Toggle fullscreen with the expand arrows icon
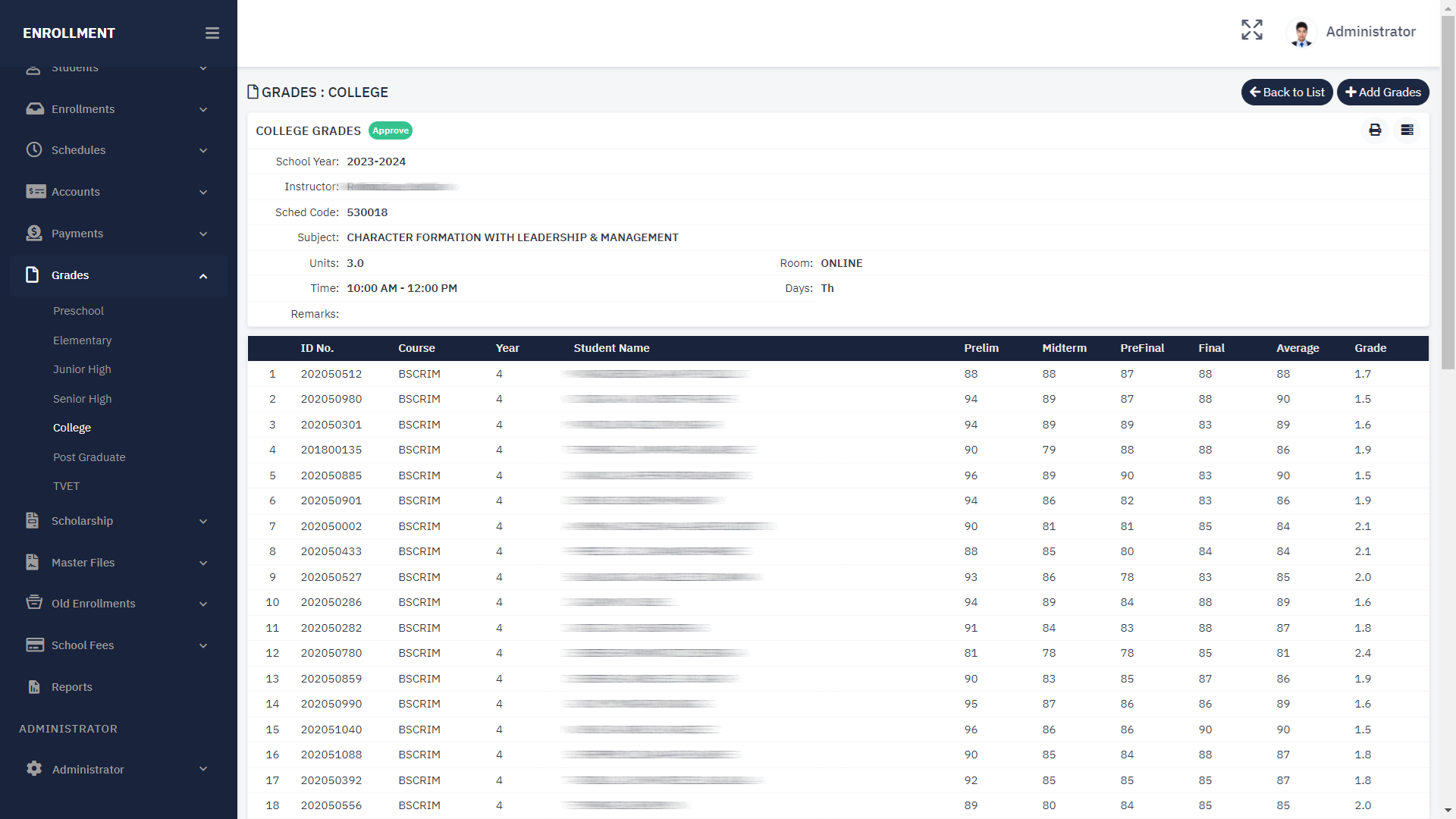Screen dimensions: 1456x819 [x=1252, y=30]
